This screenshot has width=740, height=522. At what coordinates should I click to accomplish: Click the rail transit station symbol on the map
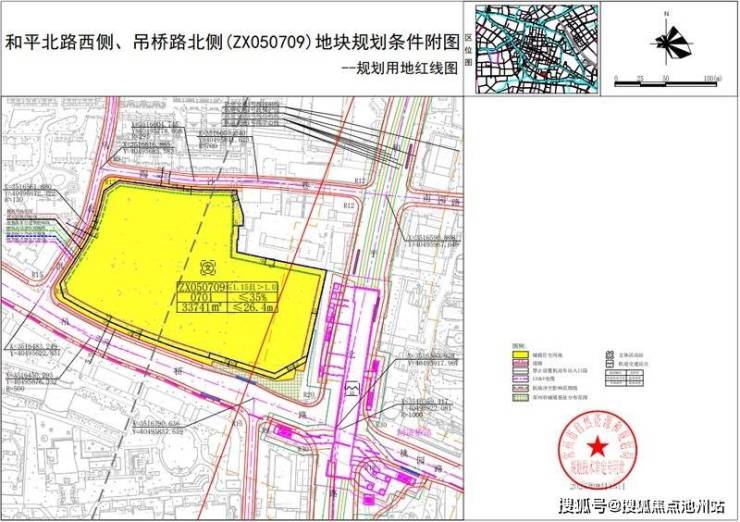[x=352, y=389]
